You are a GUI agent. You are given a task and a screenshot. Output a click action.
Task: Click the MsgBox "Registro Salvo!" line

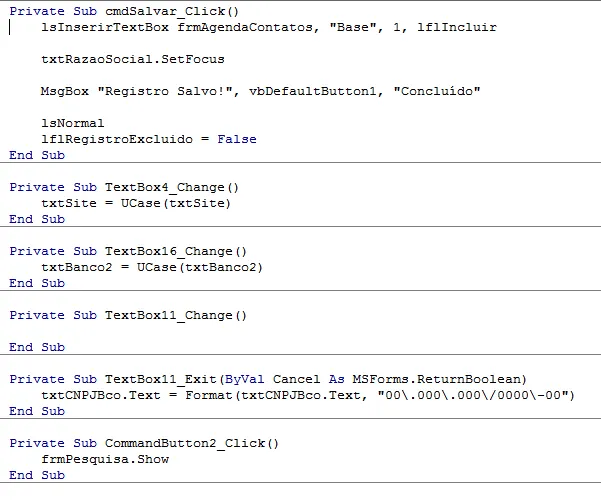(260, 91)
